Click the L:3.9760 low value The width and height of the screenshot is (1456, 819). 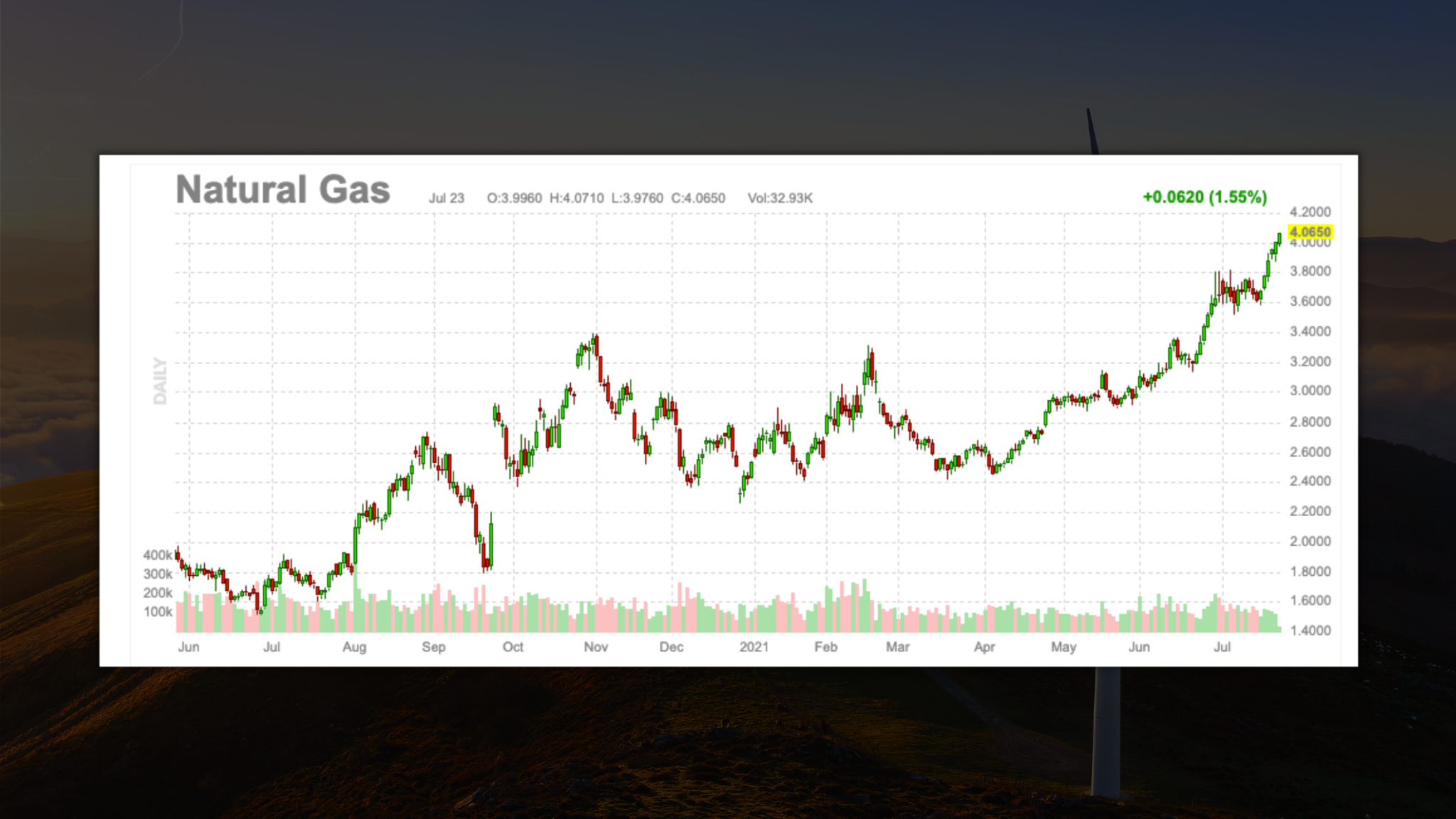(638, 198)
